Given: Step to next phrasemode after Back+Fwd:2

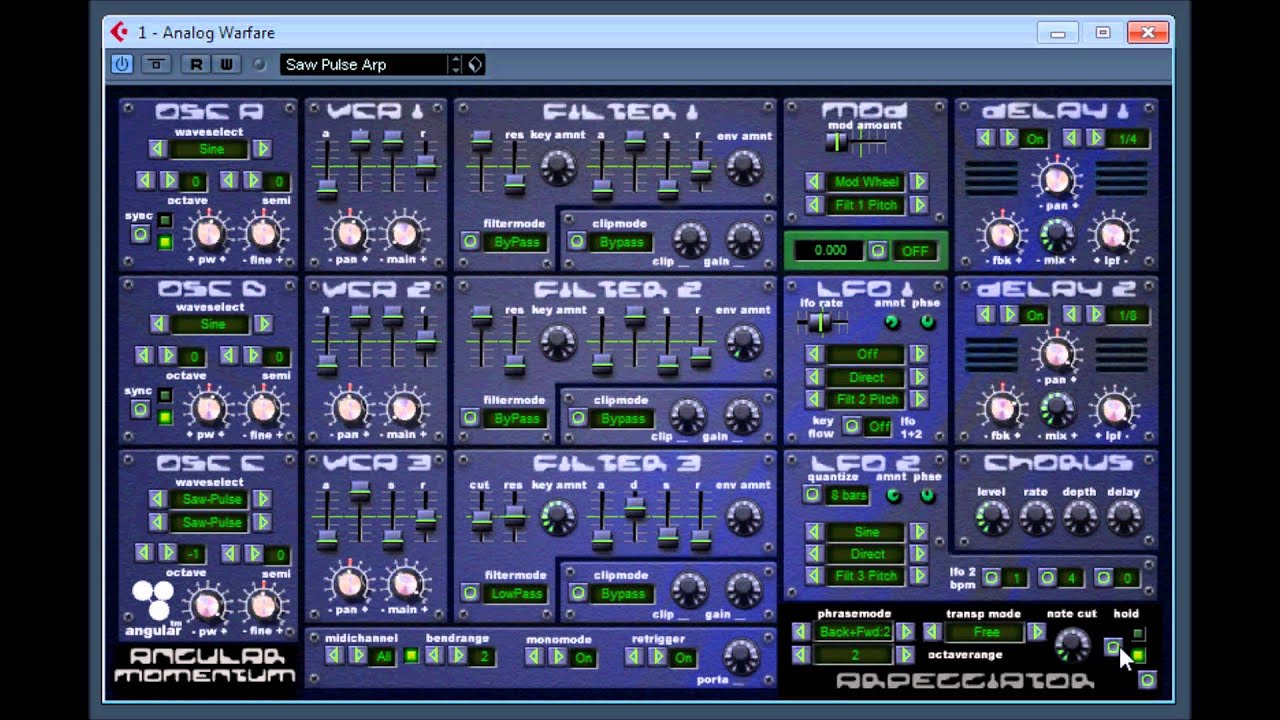Looking at the screenshot, I should (904, 632).
